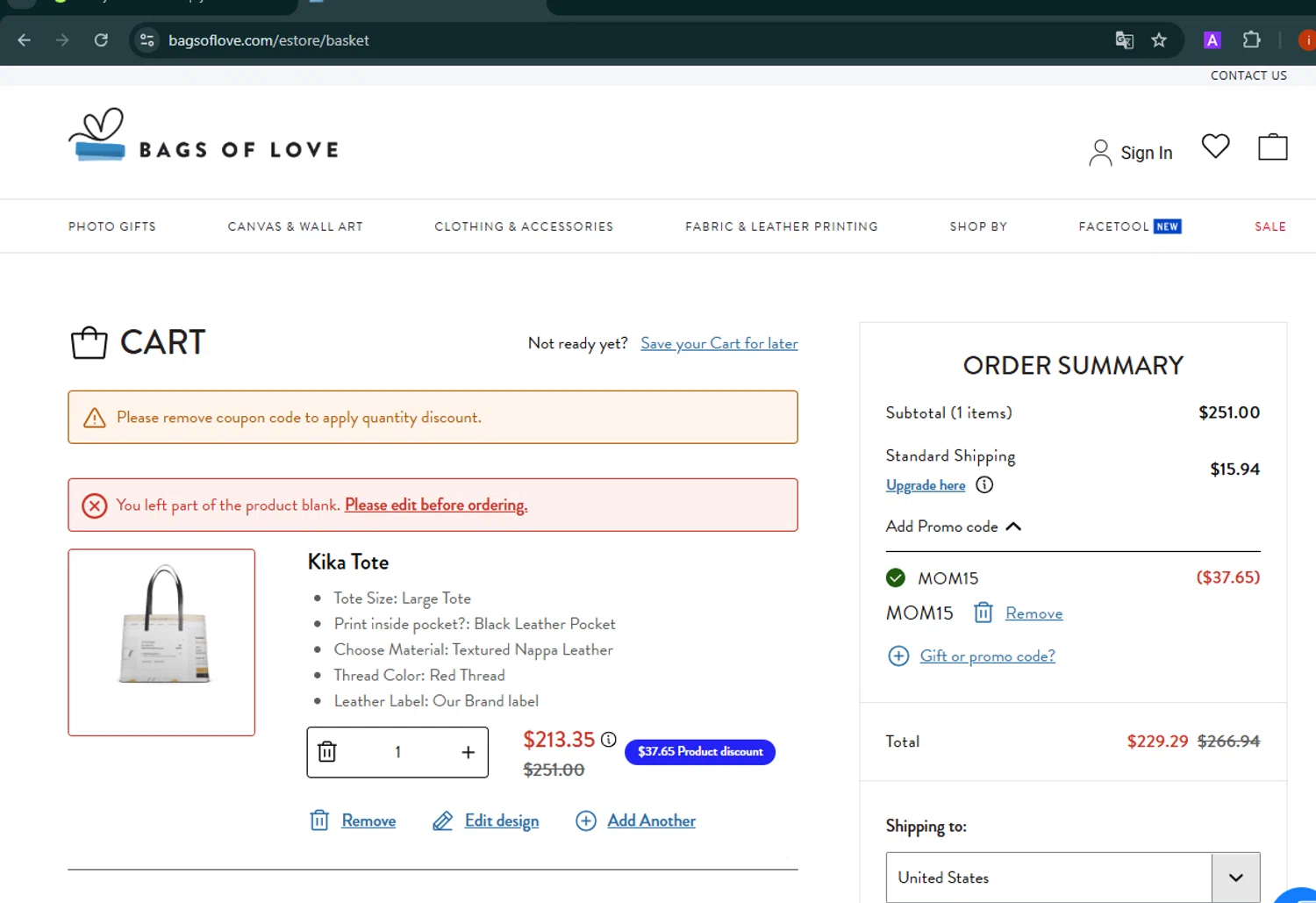Click the $37.65 Product discount badge
The width and height of the screenshot is (1316, 903).
700,752
